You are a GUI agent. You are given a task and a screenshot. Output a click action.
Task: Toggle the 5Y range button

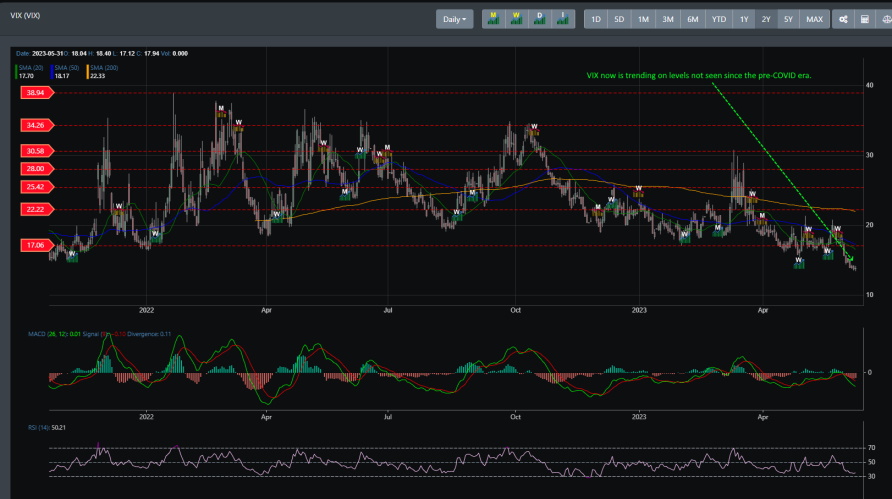click(789, 19)
